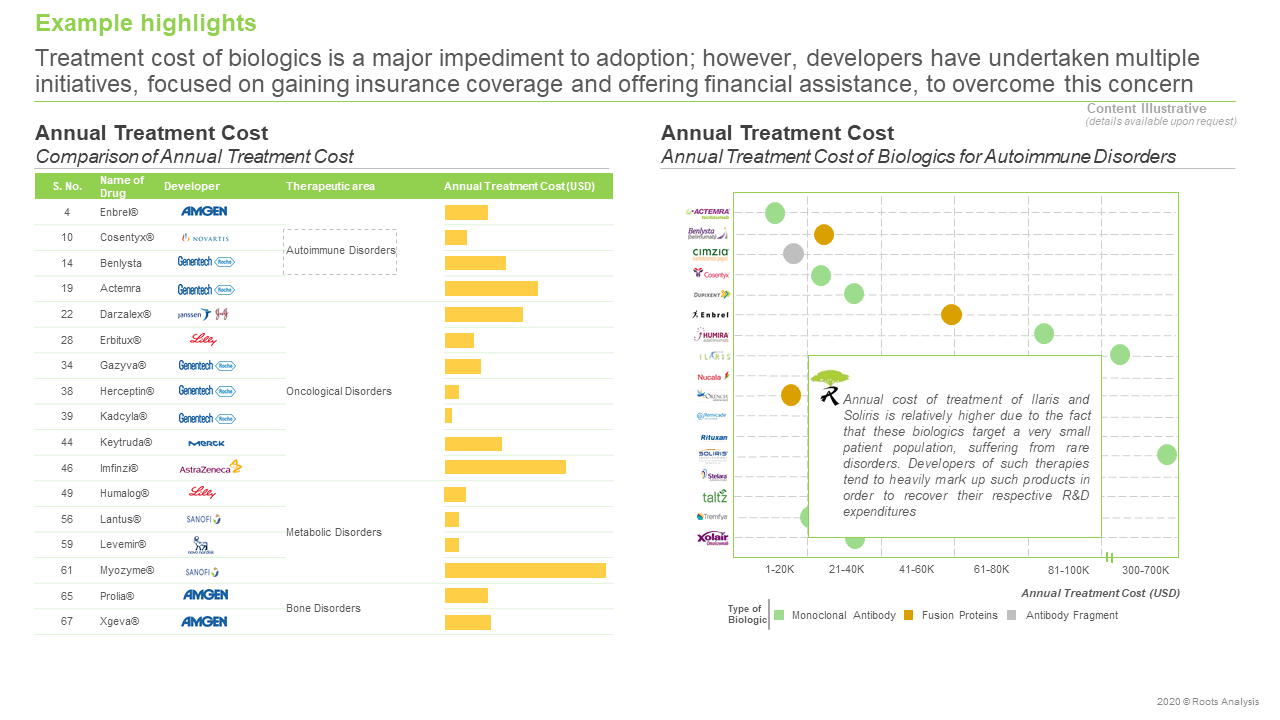This screenshot has width=1280, height=720.
Task: Click the Nucala logo on the chart axis
Action: coord(714,376)
